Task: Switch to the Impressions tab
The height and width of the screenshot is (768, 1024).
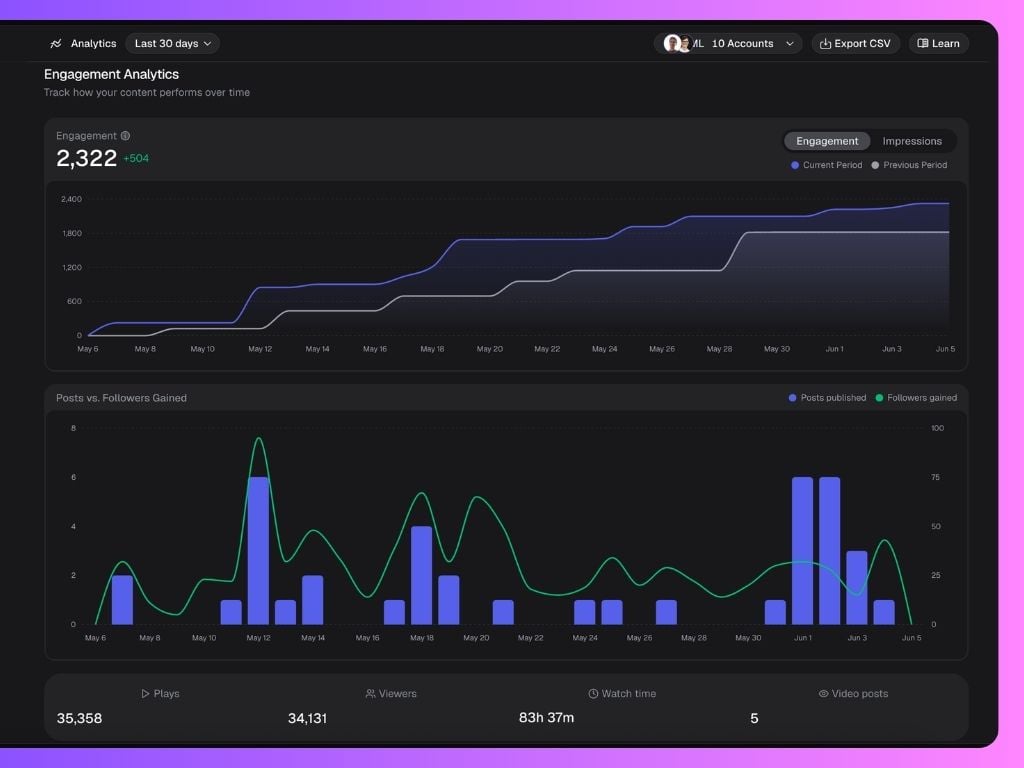Action: pos(912,141)
